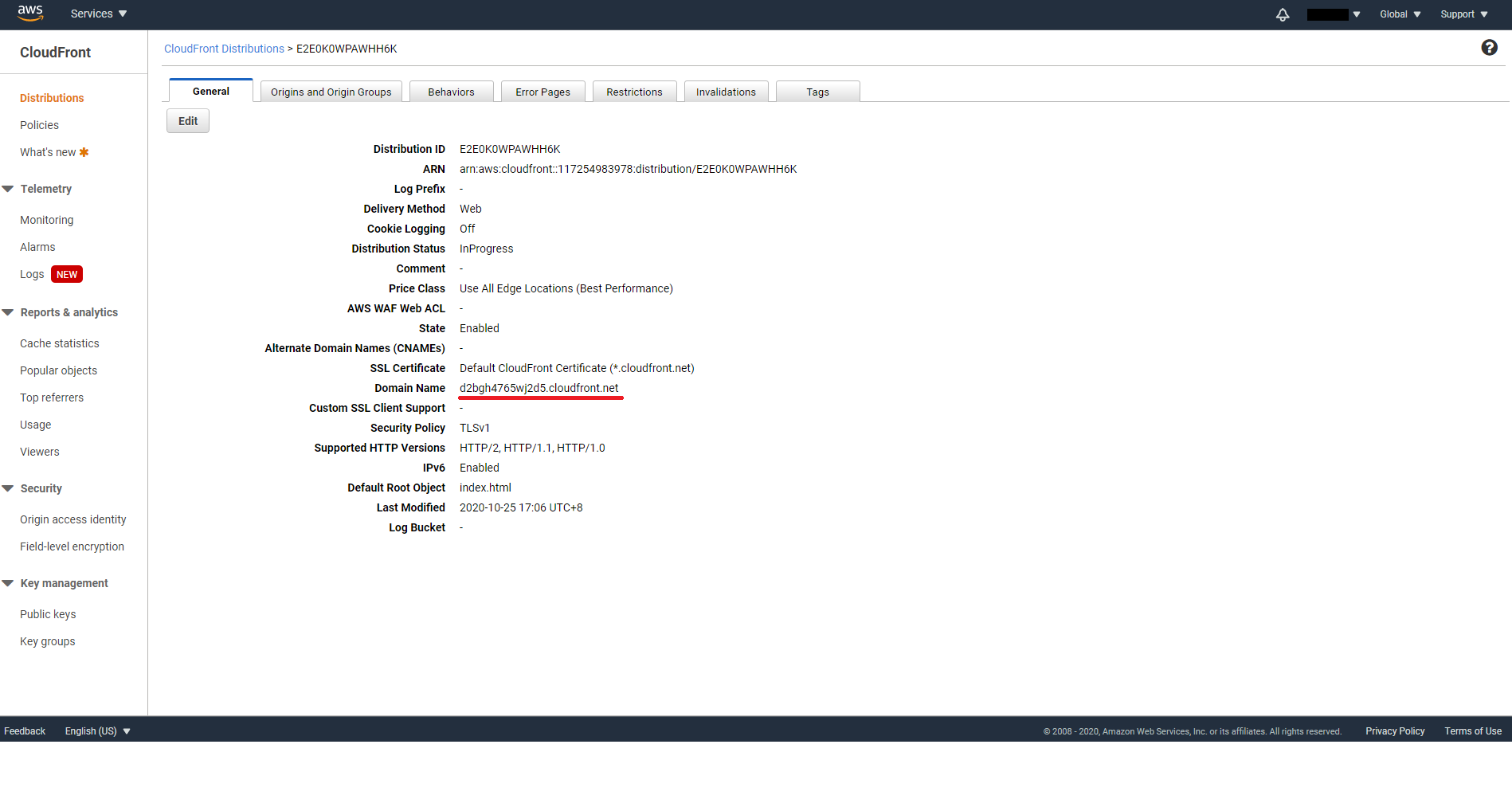This screenshot has width=1512, height=803.
Task: Switch to Origins and Origin Groups tab
Action: click(331, 92)
